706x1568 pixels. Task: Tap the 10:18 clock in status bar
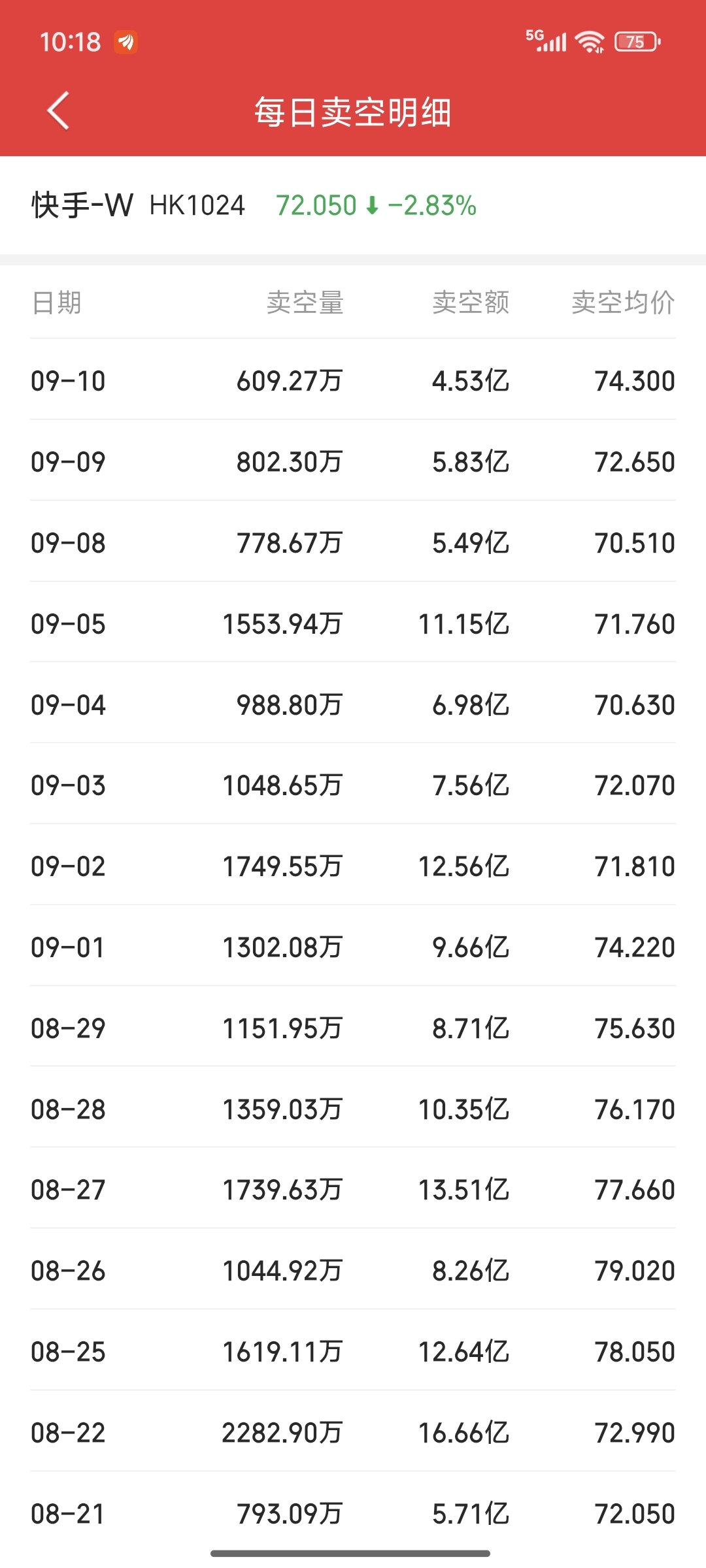click(x=70, y=42)
